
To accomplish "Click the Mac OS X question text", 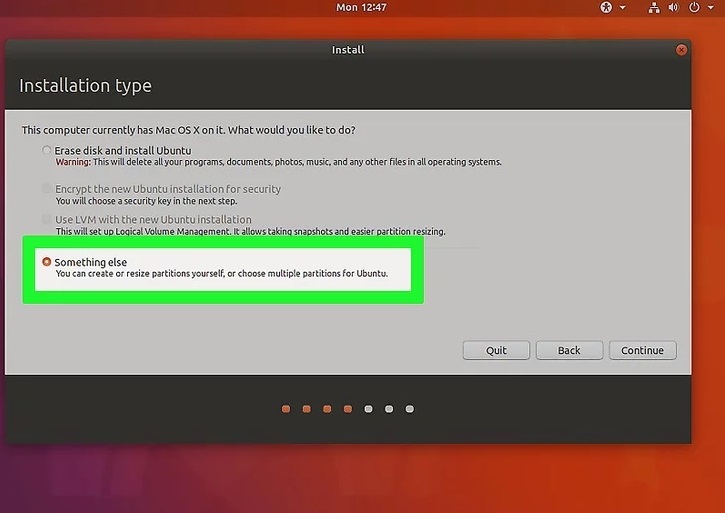I will [x=189, y=130].
